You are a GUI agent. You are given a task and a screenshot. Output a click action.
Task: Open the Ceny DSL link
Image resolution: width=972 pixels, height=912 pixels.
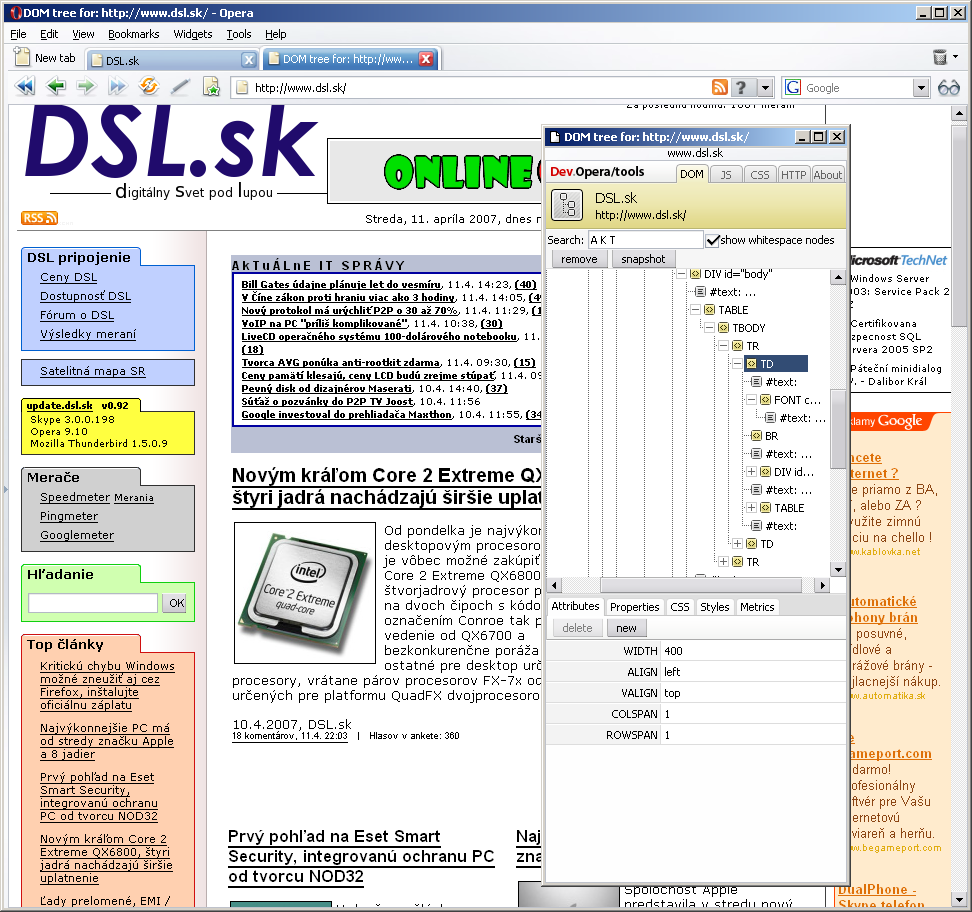coord(68,277)
